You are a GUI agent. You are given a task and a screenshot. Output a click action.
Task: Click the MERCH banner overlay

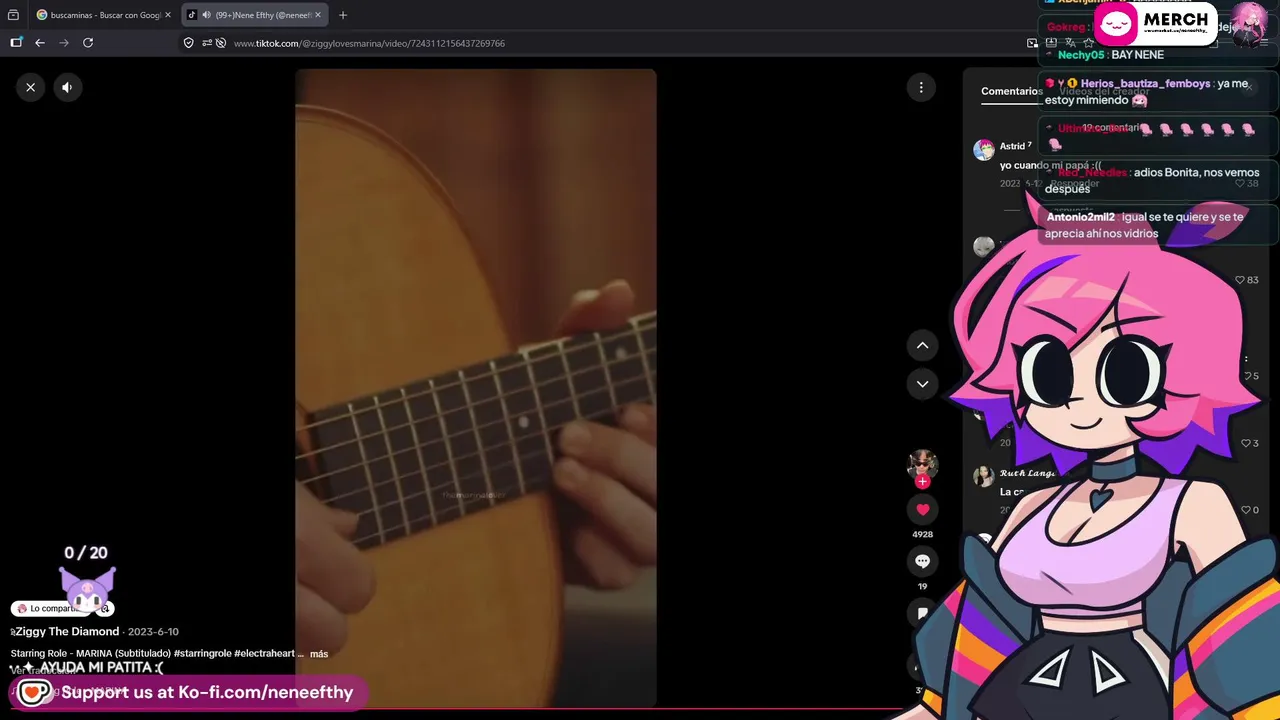click(1155, 24)
